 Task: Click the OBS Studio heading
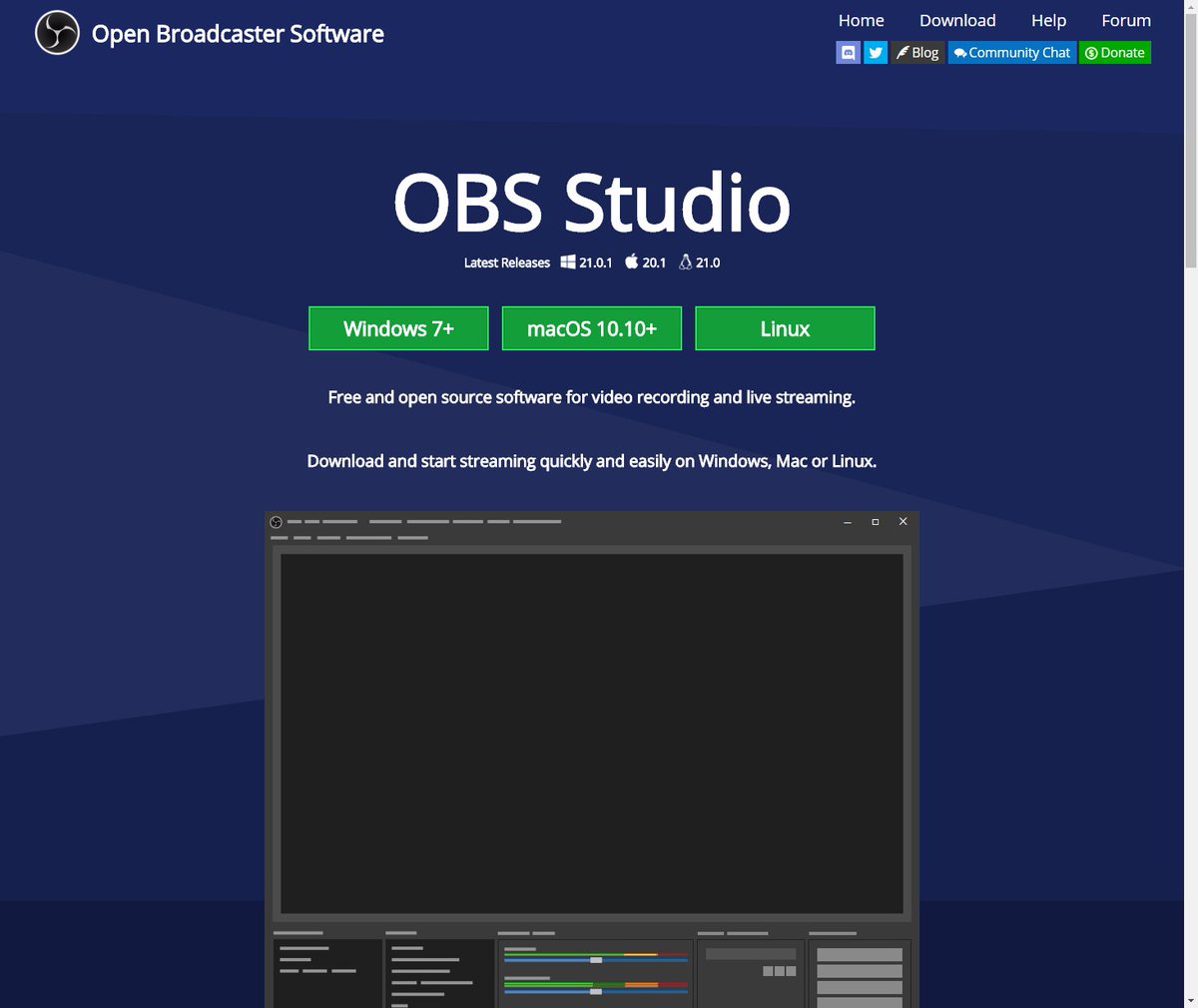point(592,203)
